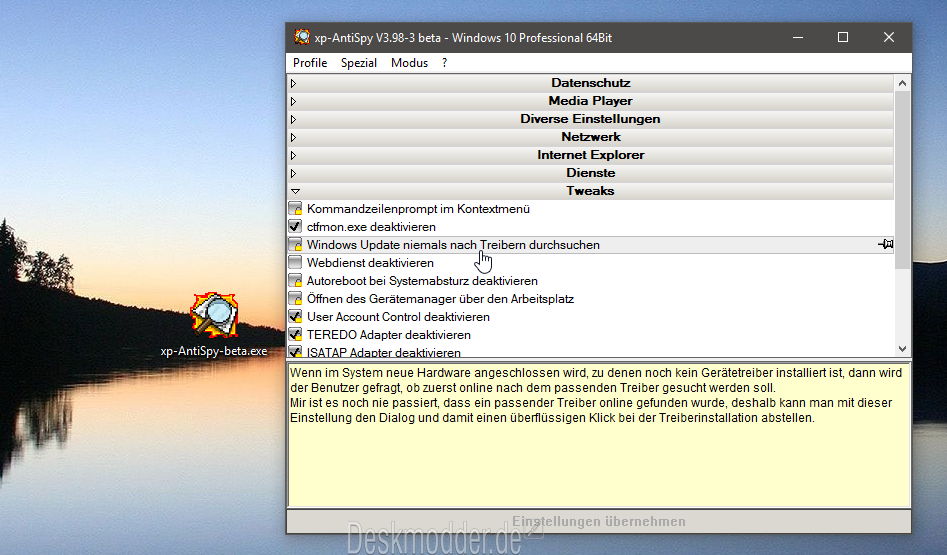Expand the Internet Explorer section arrow
The image size is (947, 555).
point(294,155)
